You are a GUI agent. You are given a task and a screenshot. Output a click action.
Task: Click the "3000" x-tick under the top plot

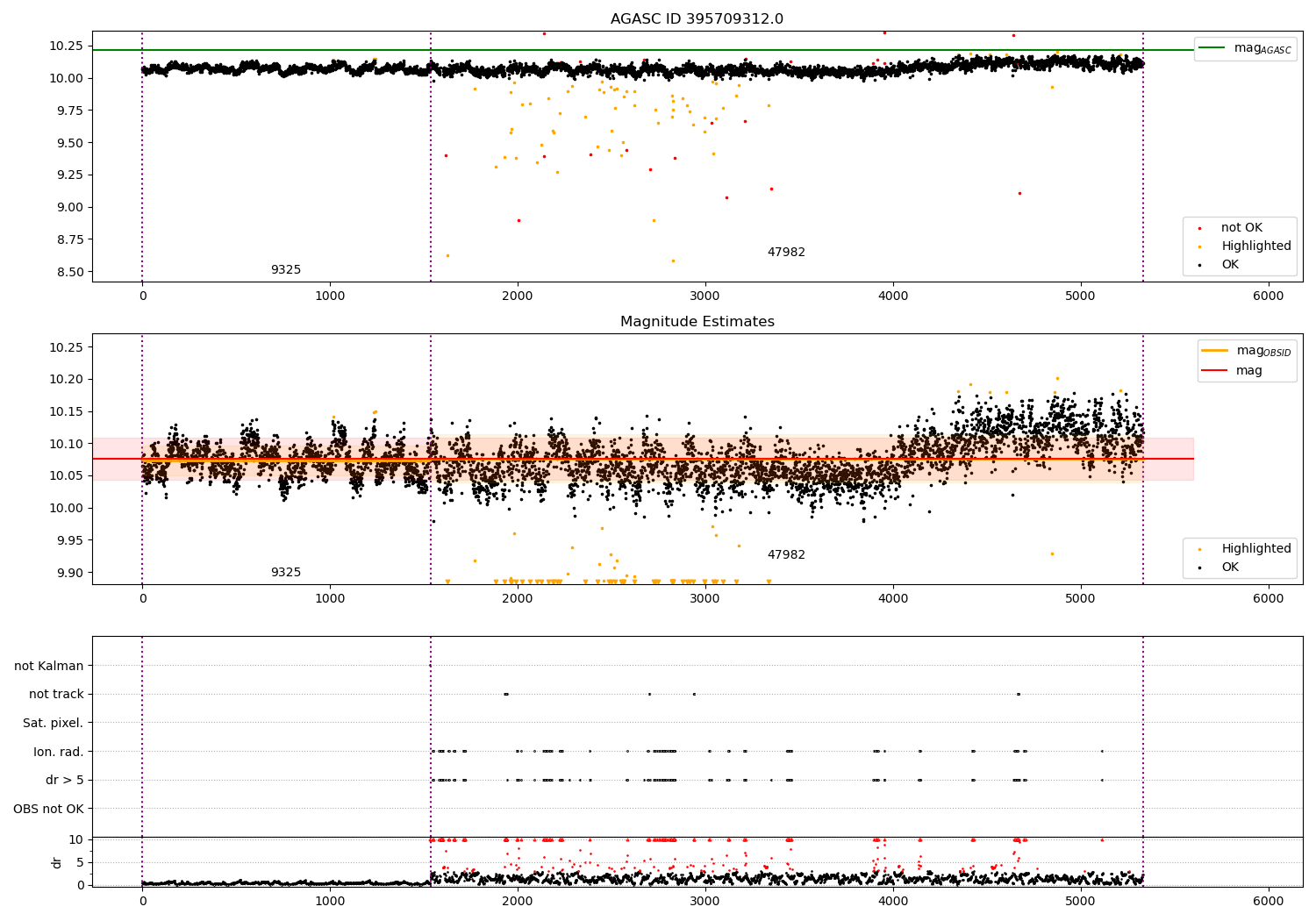click(705, 296)
